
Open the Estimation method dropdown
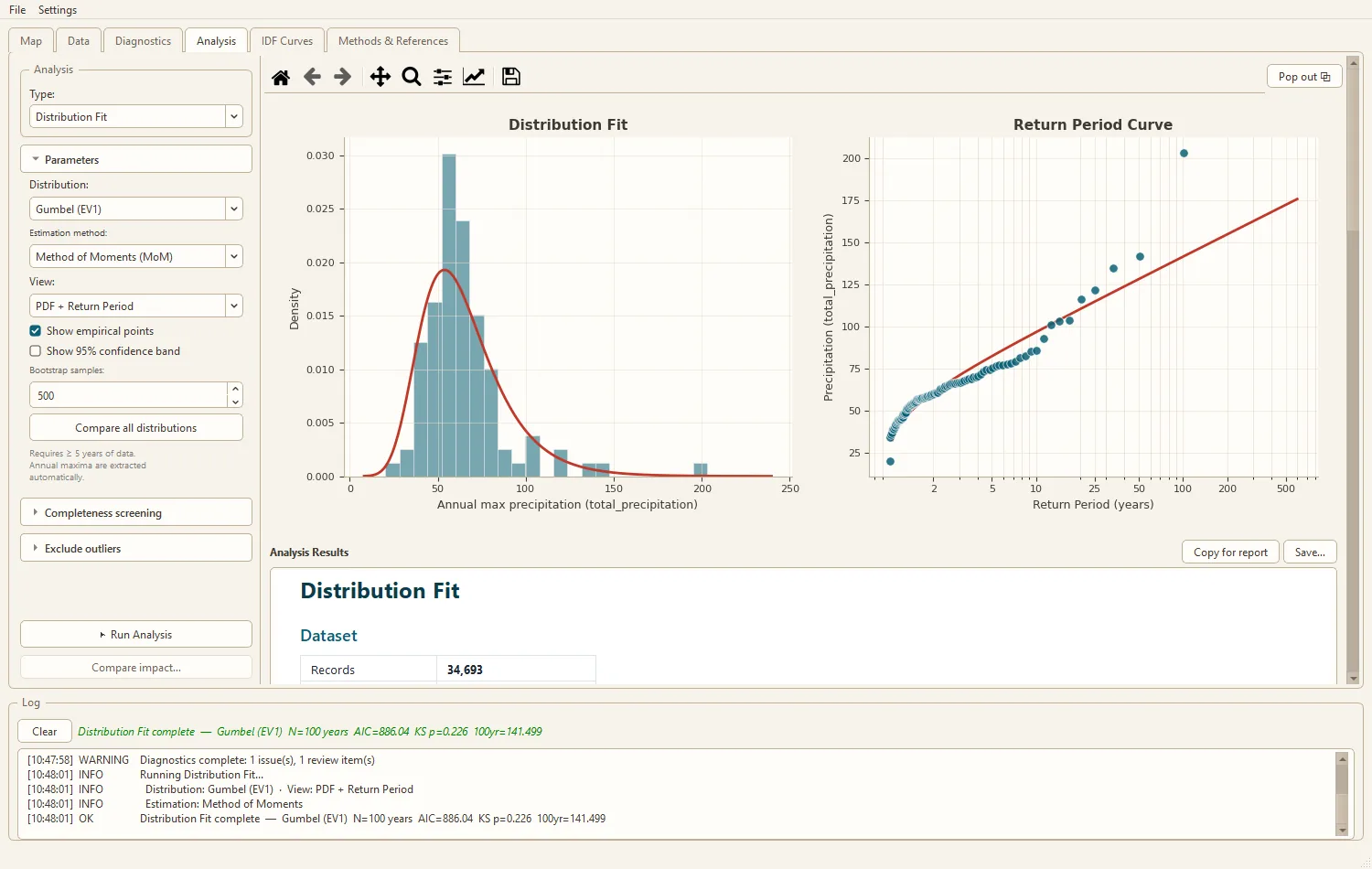click(135, 257)
